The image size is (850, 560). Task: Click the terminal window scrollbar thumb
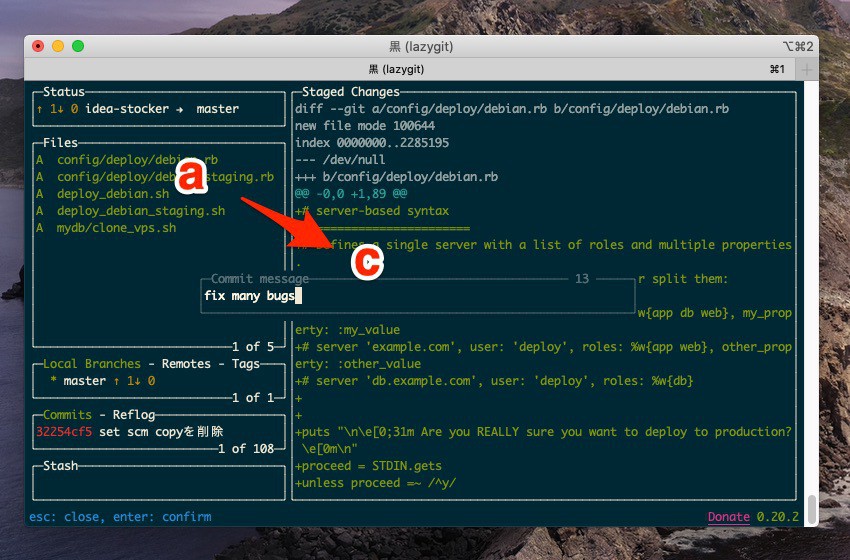click(811, 508)
